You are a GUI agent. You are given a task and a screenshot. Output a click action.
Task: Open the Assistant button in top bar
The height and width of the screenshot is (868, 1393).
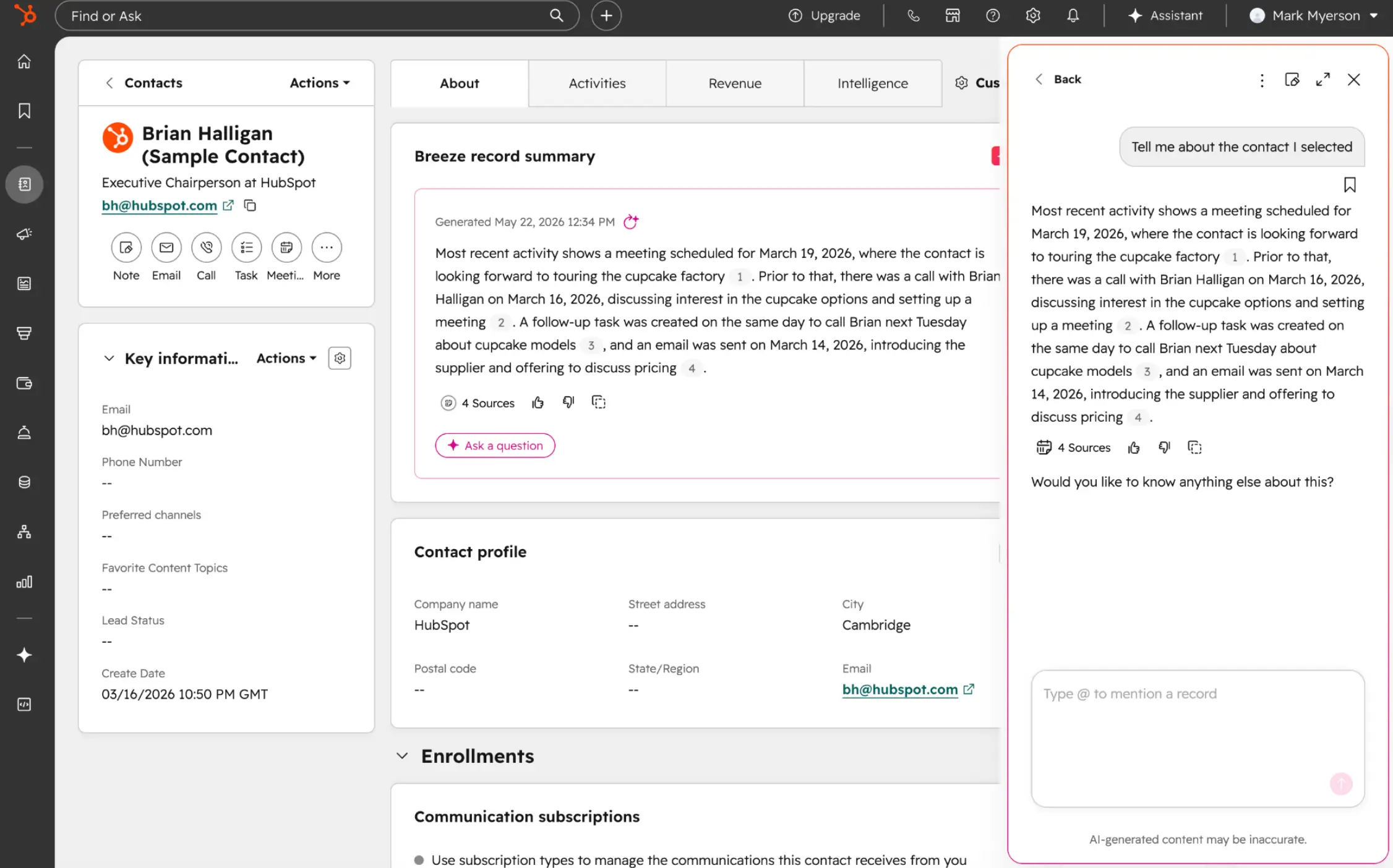click(x=1165, y=15)
